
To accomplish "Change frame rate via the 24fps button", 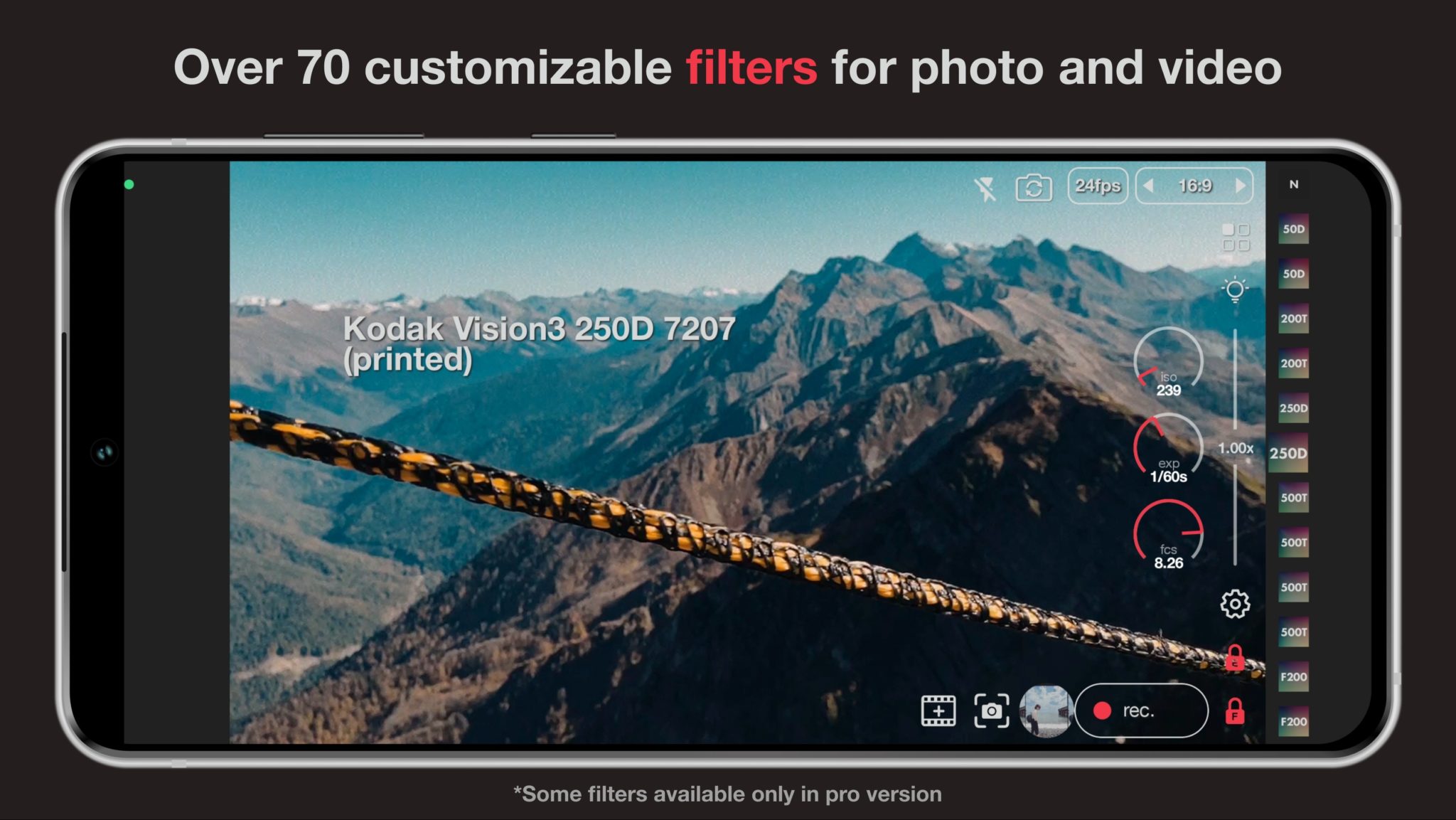I will [x=1098, y=186].
